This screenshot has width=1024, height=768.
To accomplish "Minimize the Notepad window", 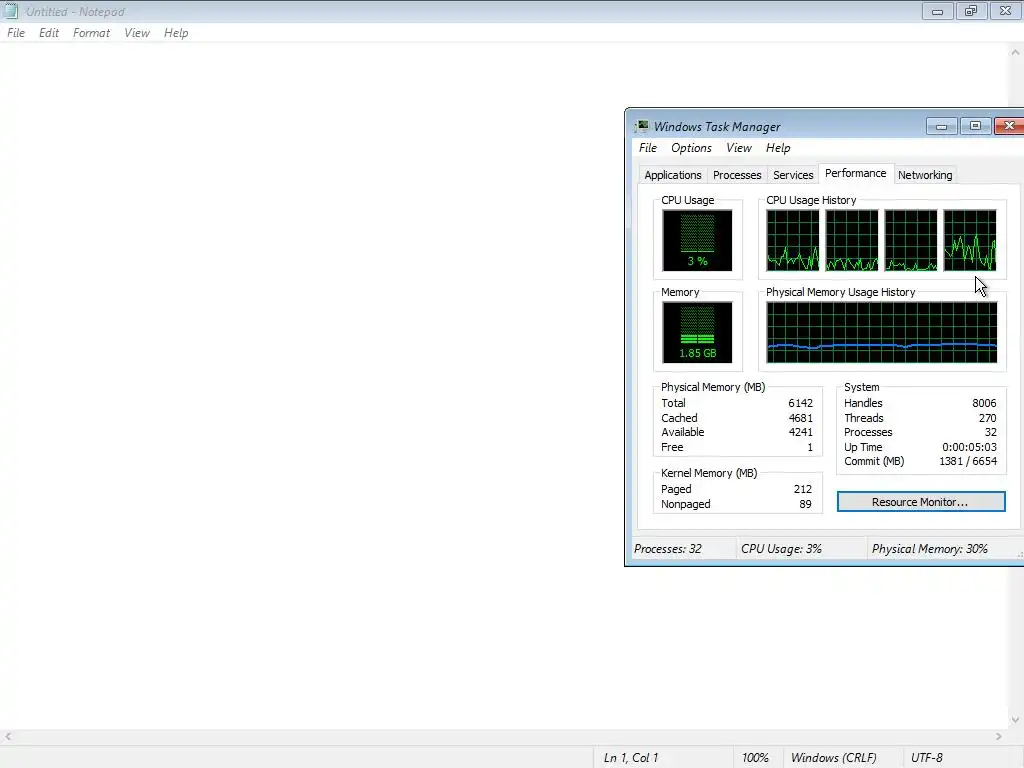I will click(937, 11).
